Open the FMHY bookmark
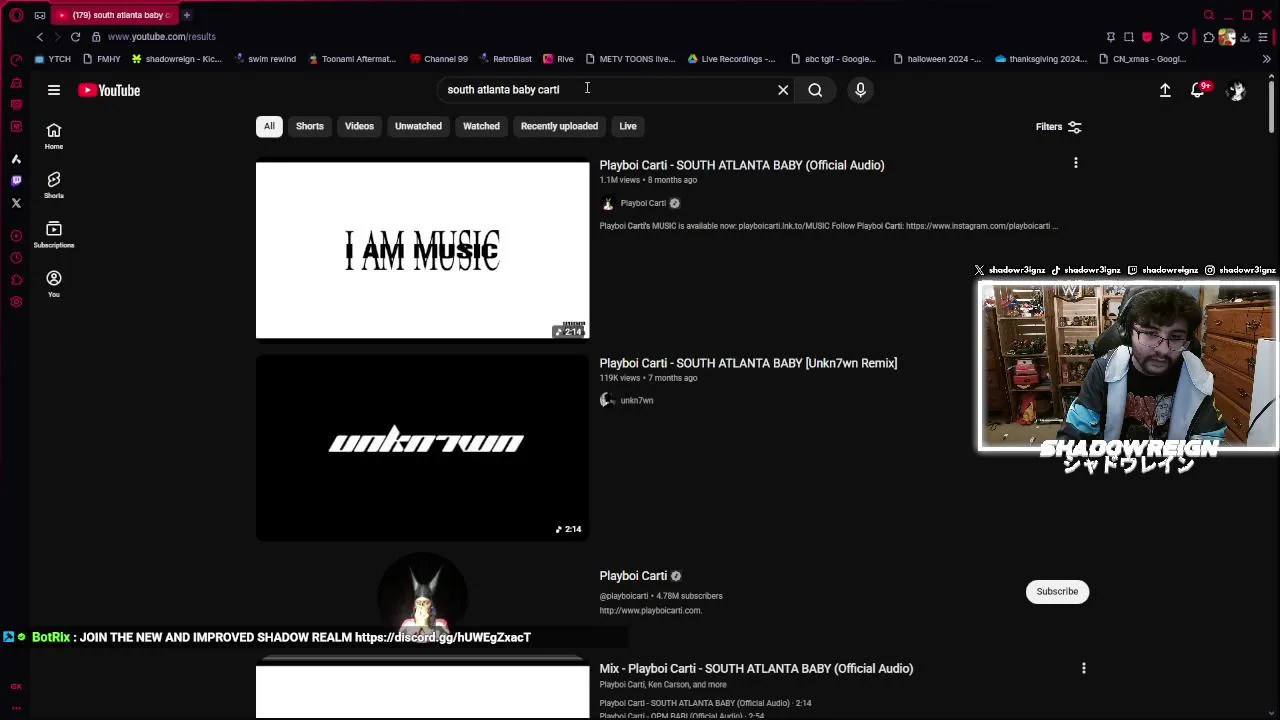This screenshot has height=720, width=1280. [101, 59]
